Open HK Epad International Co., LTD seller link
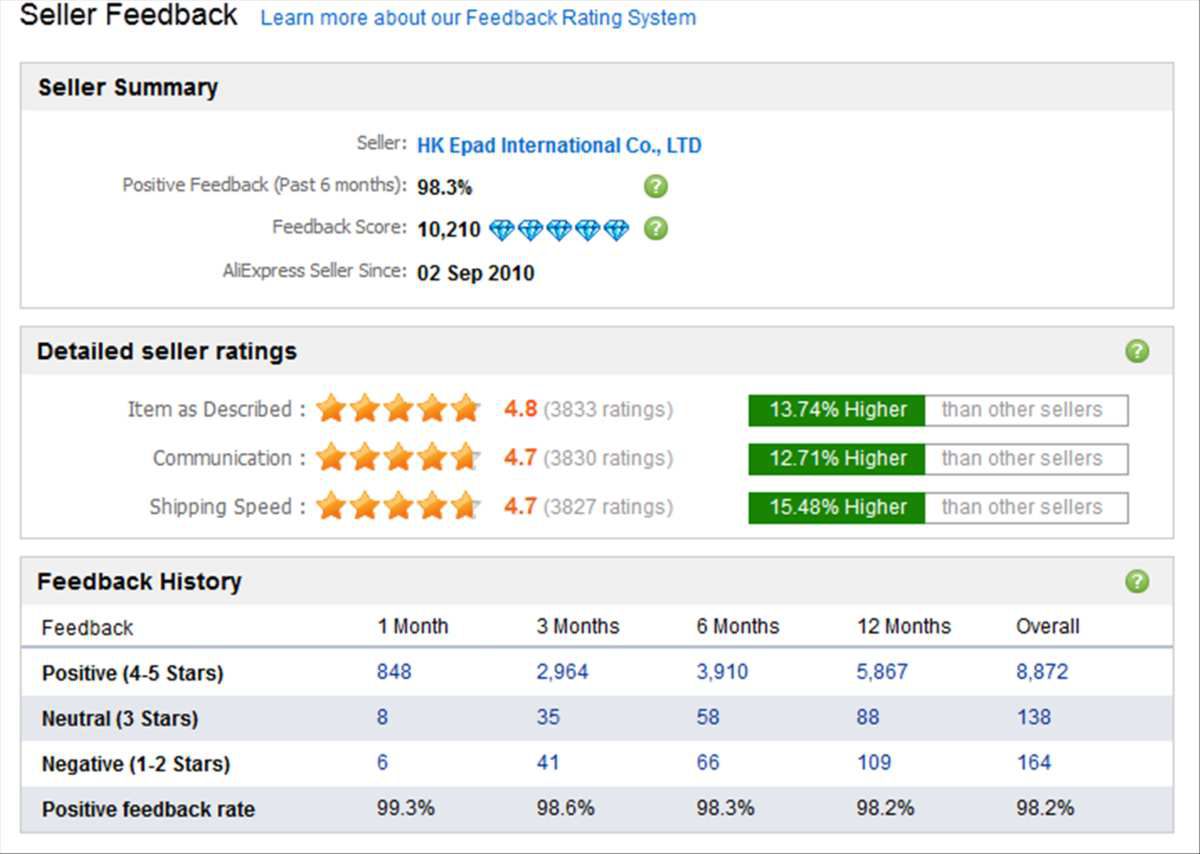The image size is (1200, 854). [x=559, y=145]
